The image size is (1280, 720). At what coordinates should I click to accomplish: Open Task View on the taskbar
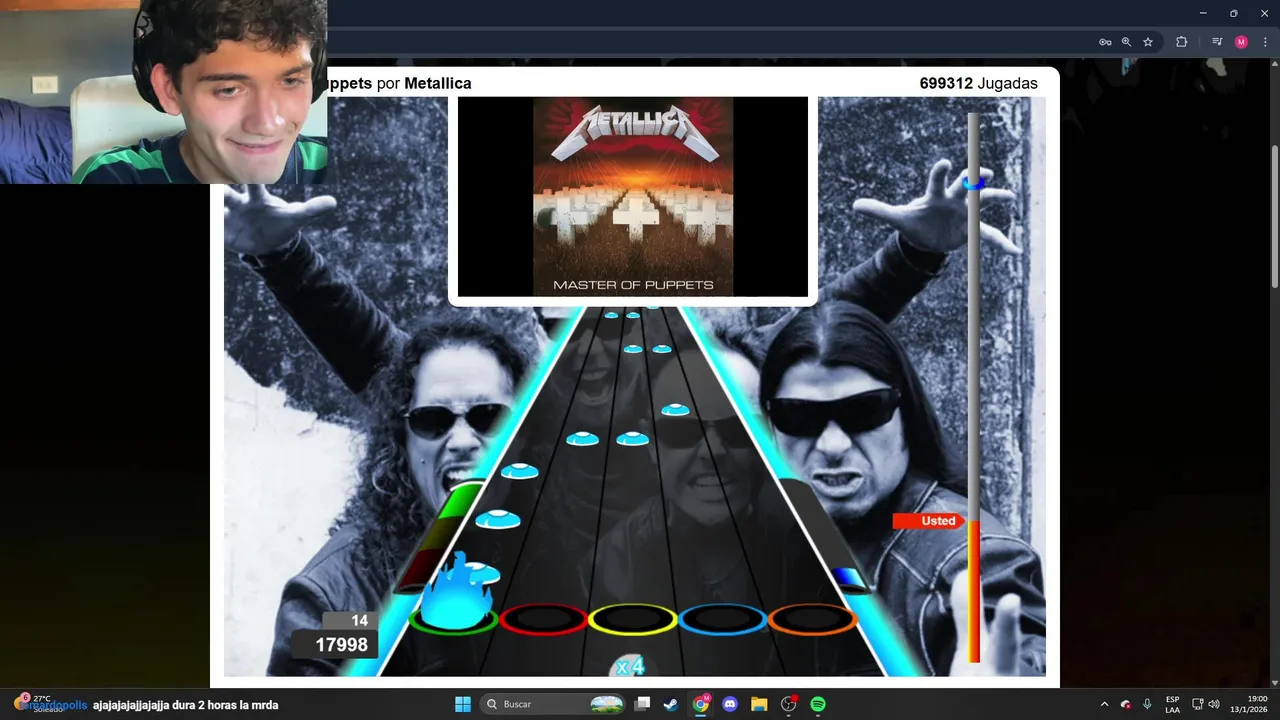643,704
